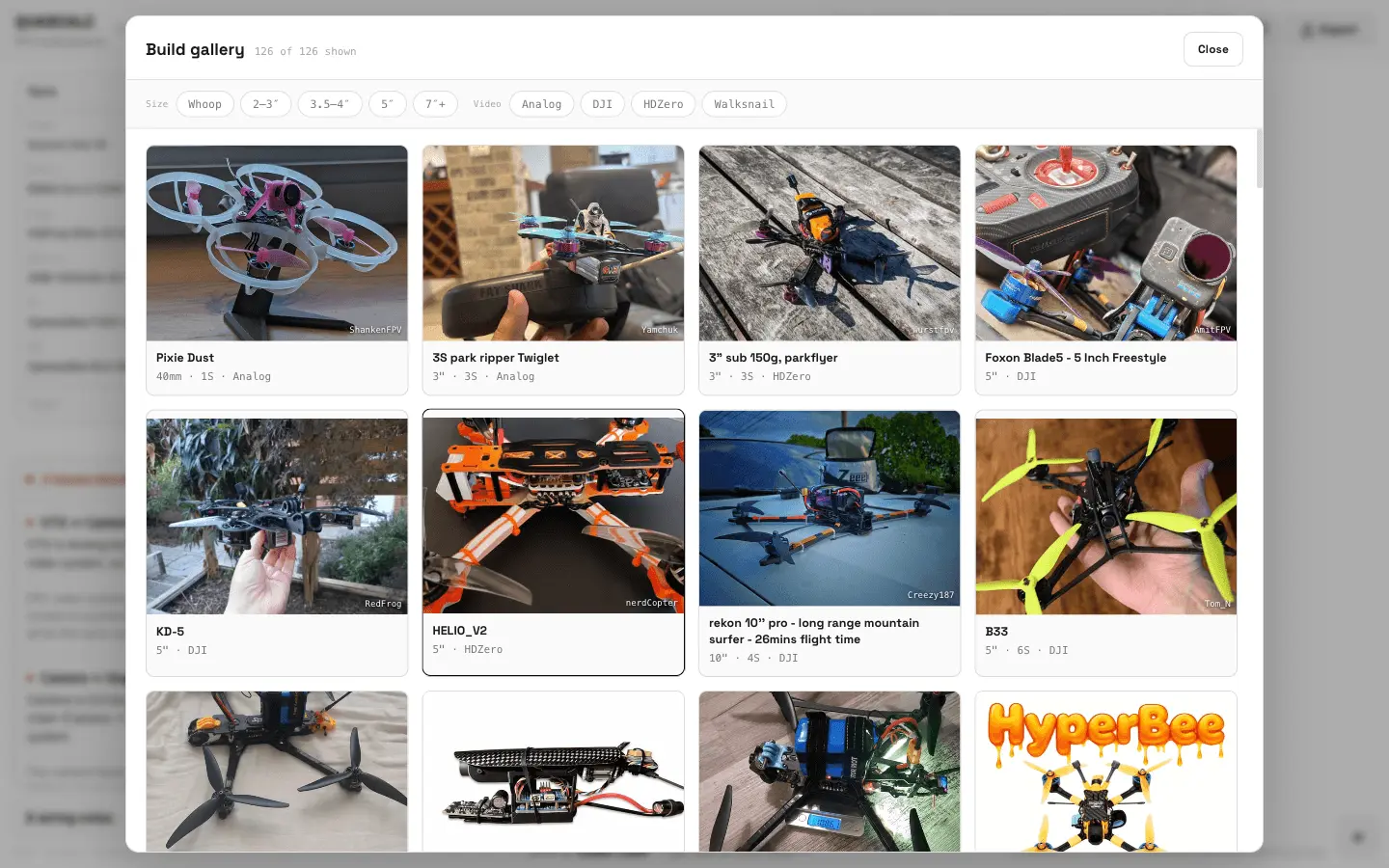Filter gallery by HDZero video
This screenshot has width=1389, height=868.
(x=663, y=104)
